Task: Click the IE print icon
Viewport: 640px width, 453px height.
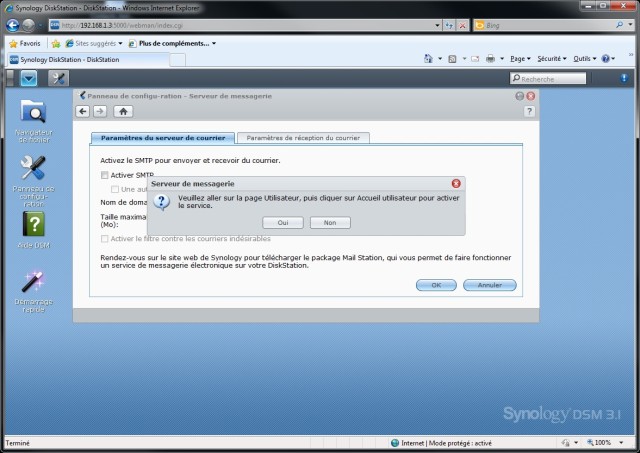Action: [x=491, y=59]
